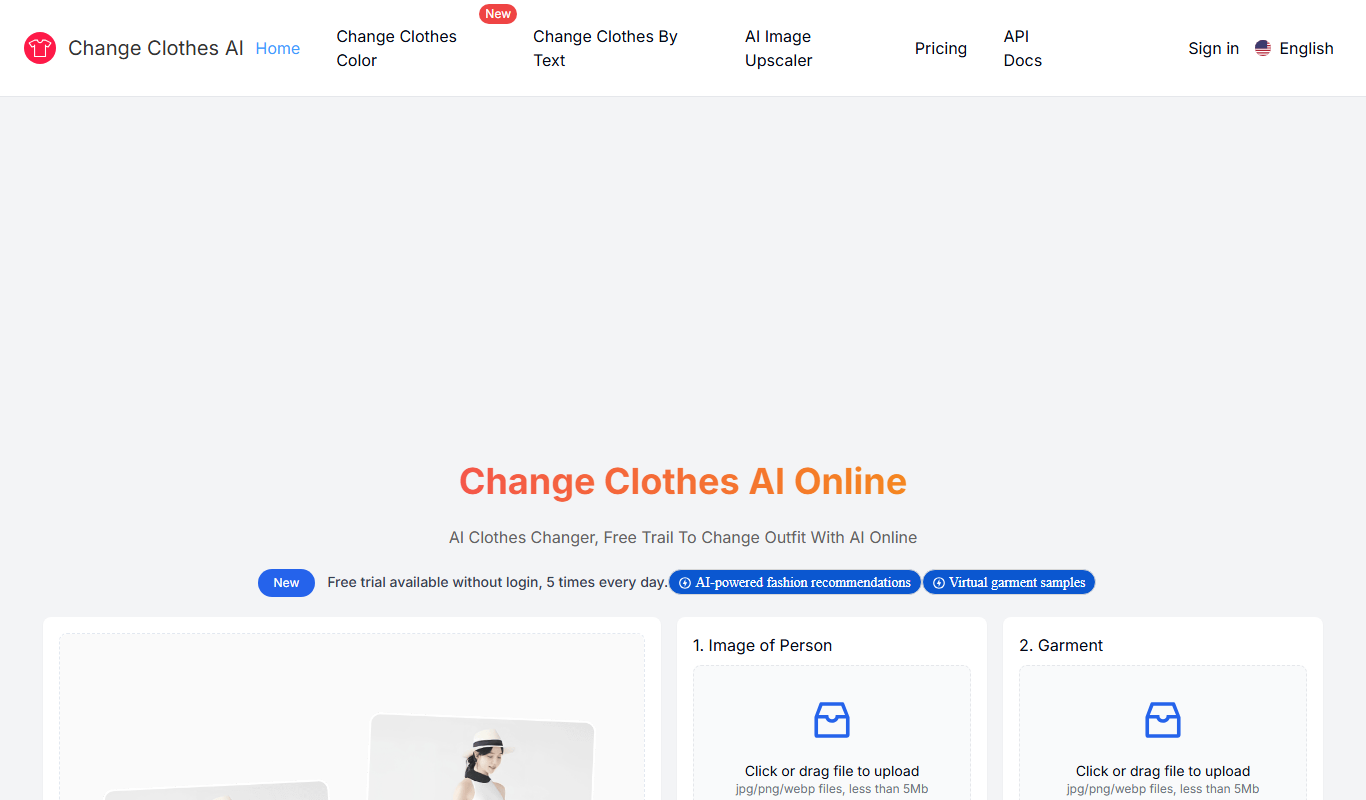This screenshot has height=800, width=1366.
Task: Click Sign in
Action: (1213, 48)
